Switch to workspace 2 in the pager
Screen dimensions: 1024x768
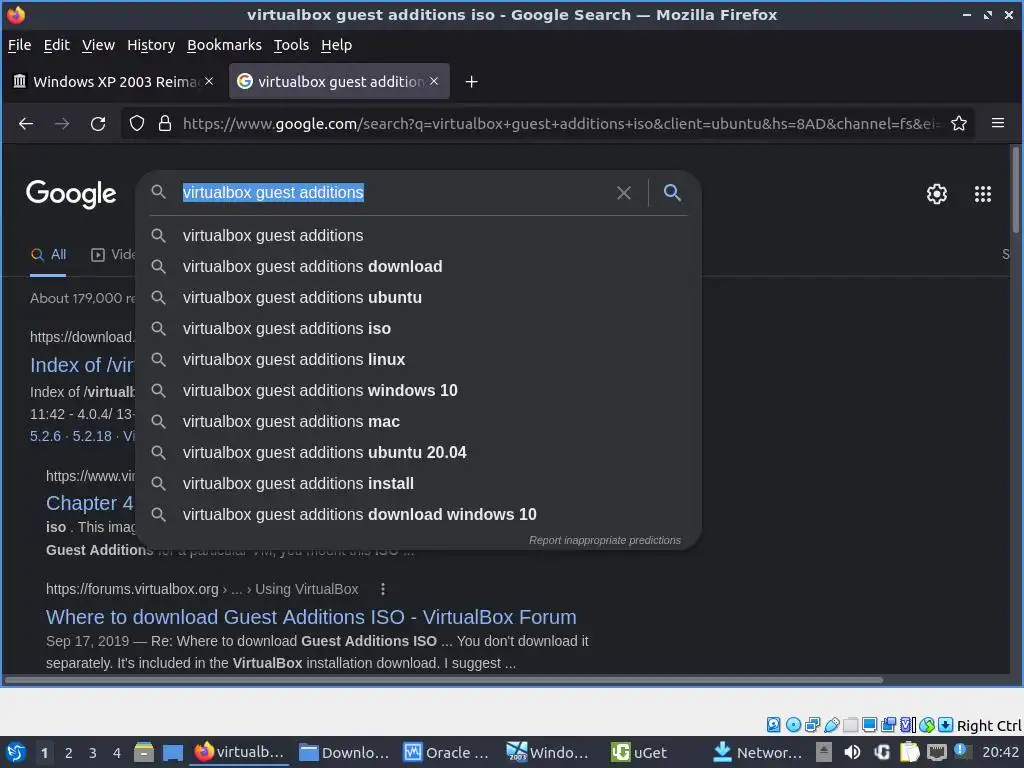[69, 753]
